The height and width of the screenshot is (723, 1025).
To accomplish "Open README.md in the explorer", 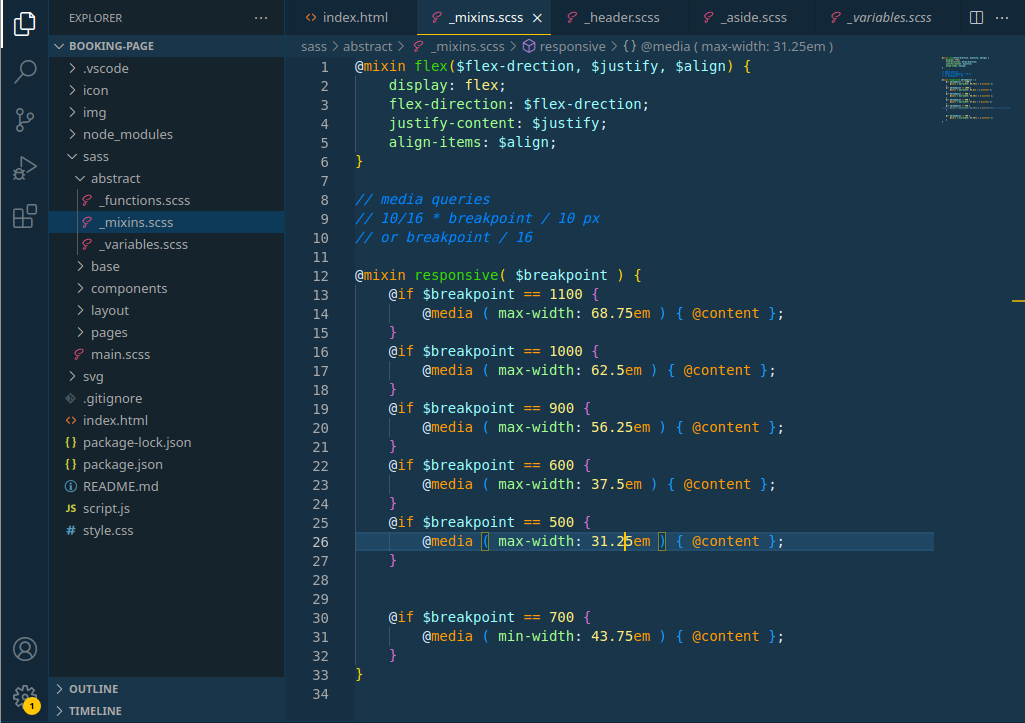I will click(167, 486).
